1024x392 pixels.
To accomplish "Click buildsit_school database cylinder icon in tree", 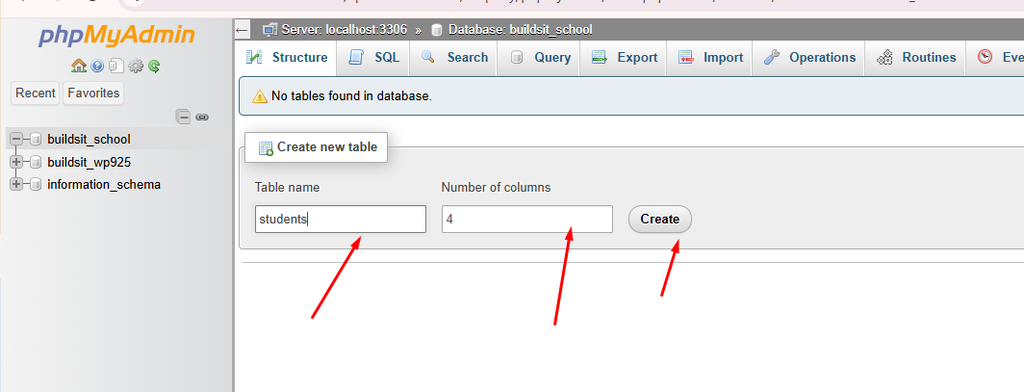I will click(36, 139).
